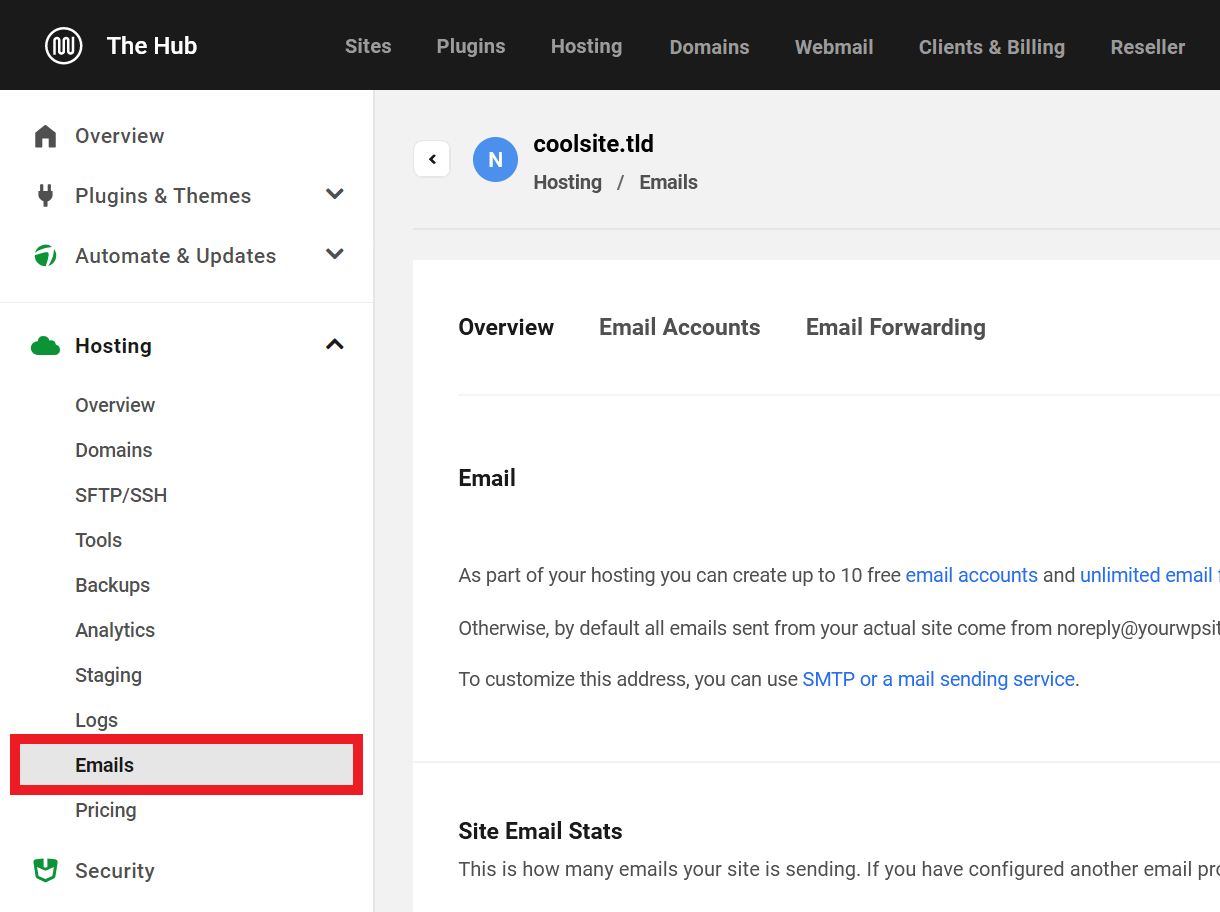Switch to the Email Accounts tab
This screenshot has width=1220, height=912.
coord(679,327)
